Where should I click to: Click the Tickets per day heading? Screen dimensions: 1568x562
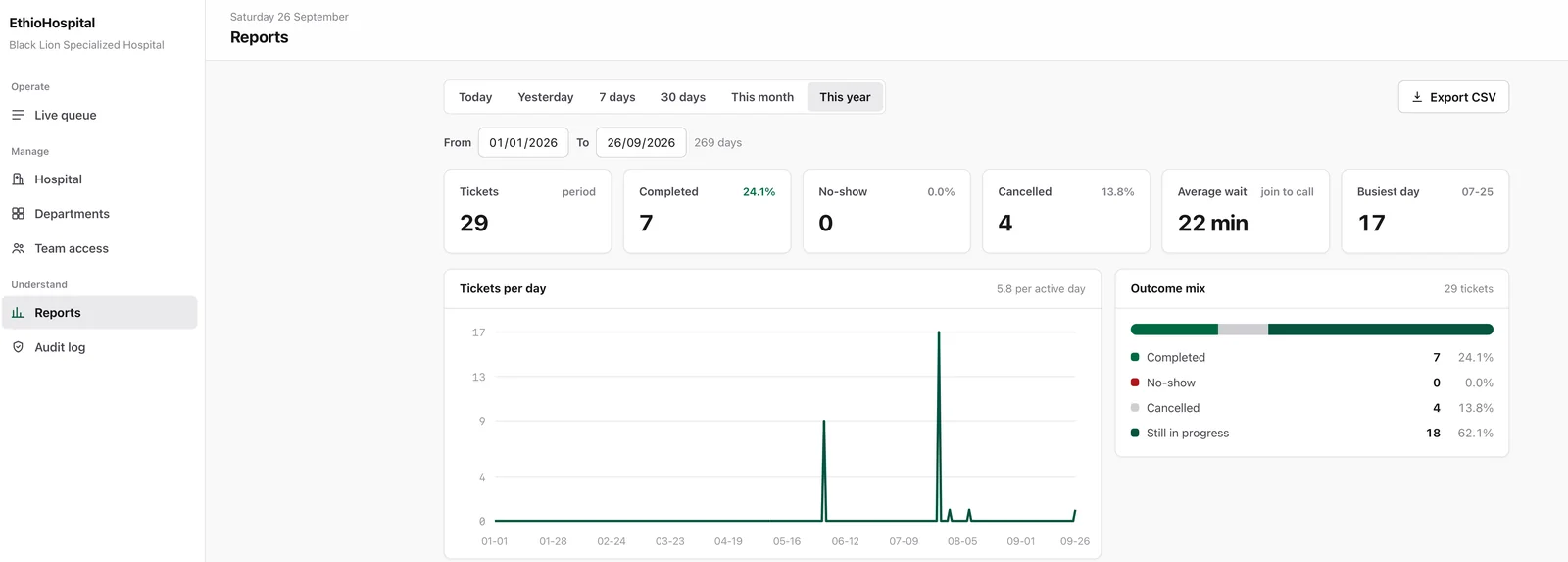coord(503,288)
